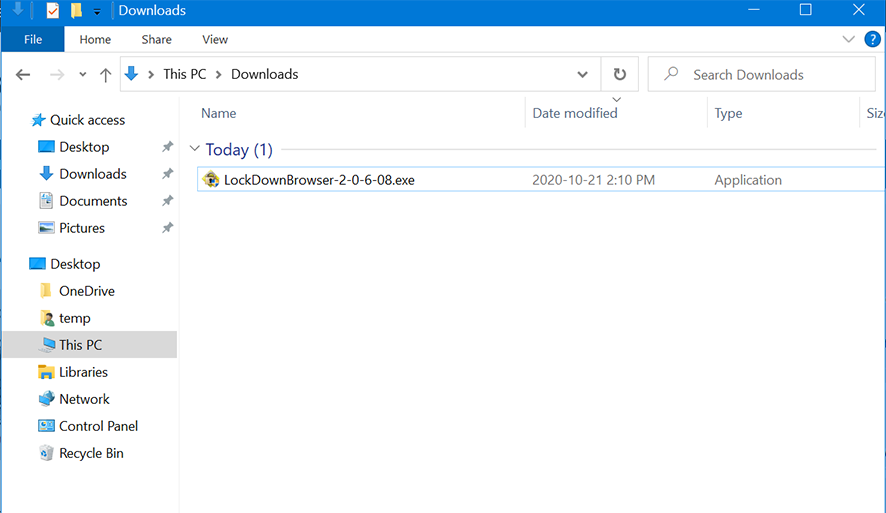Click the OneDrive folder icon
Image resolution: width=886 pixels, height=513 pixels.
click(x=46, y=290)
